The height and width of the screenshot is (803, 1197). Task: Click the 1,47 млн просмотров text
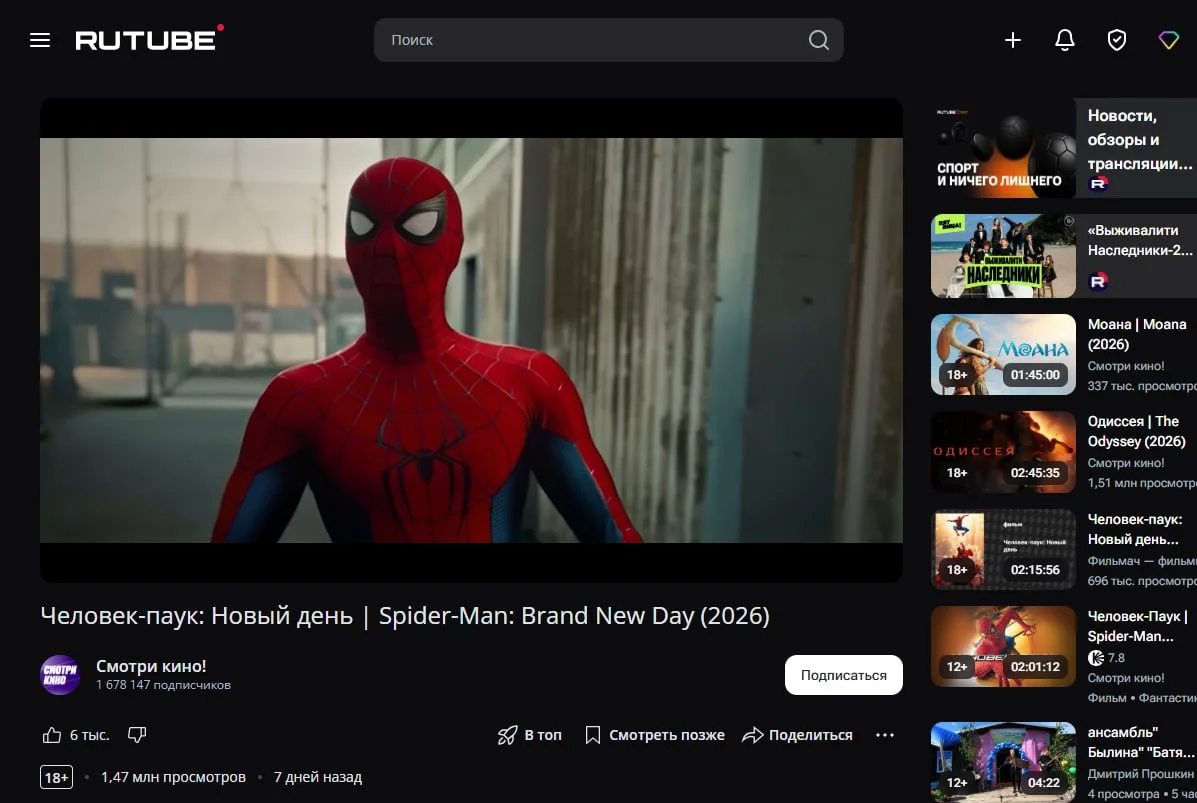tap(173, 777)
